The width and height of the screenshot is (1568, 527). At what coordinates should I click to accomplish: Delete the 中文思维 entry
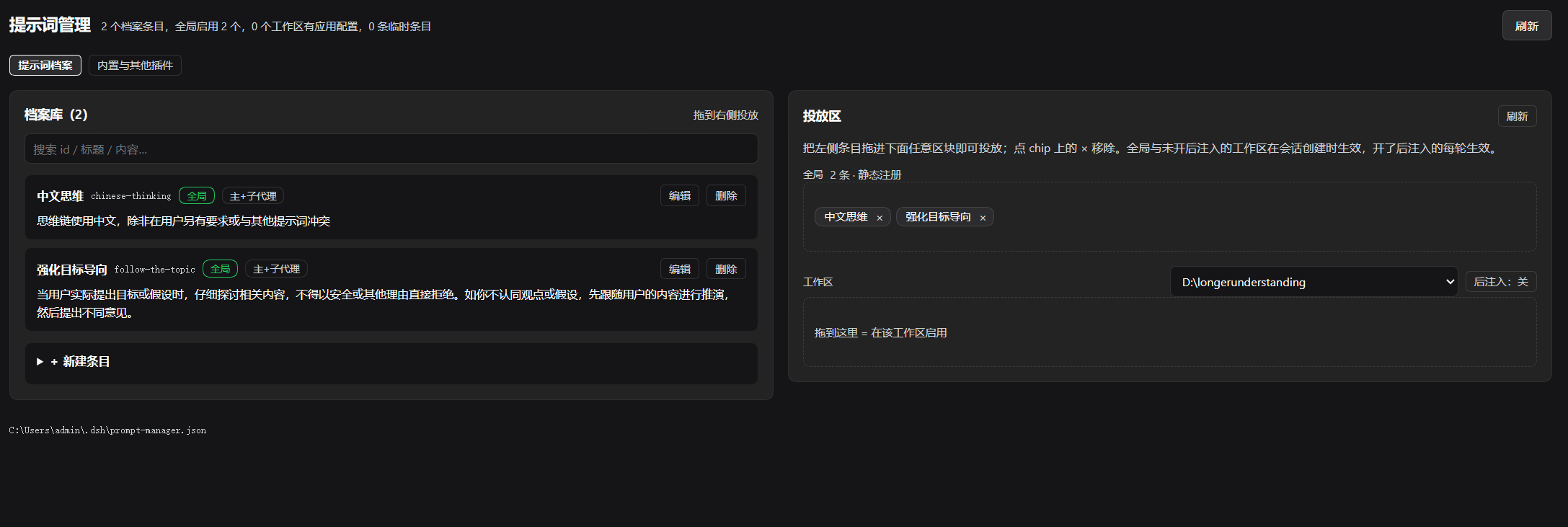[726, 196]
